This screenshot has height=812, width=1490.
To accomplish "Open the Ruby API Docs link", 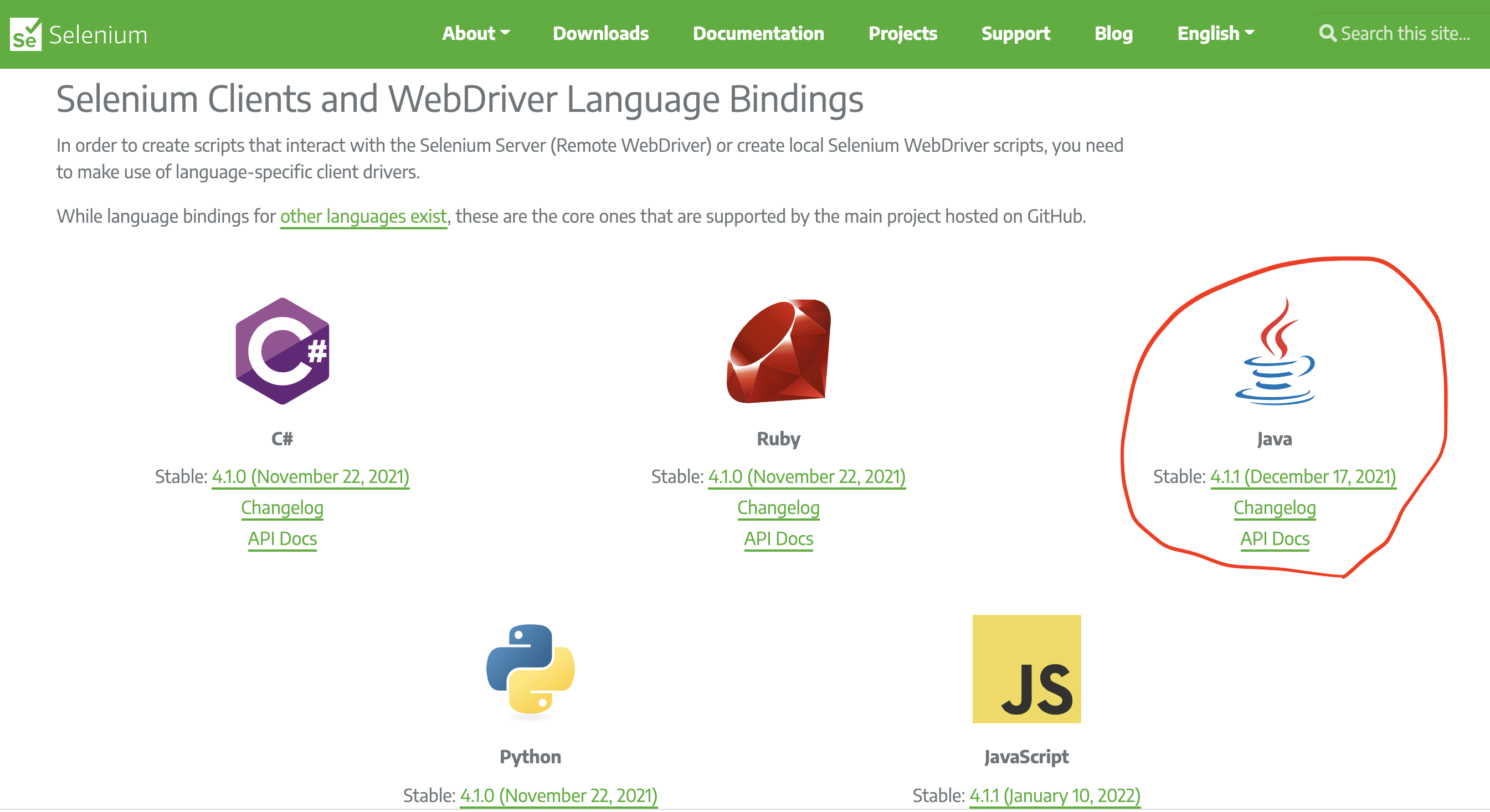I will click(779, 539).
